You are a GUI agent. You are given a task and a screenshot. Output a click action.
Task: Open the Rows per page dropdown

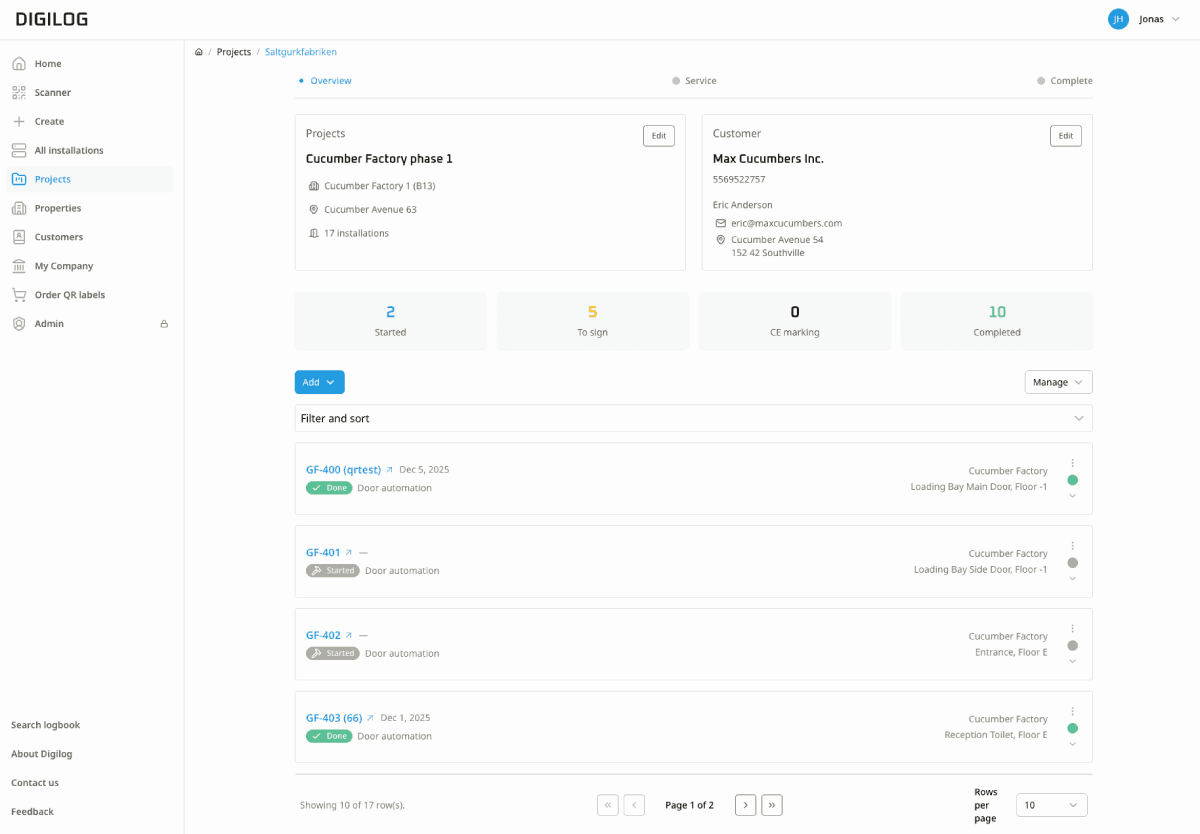click(1051, 805)
